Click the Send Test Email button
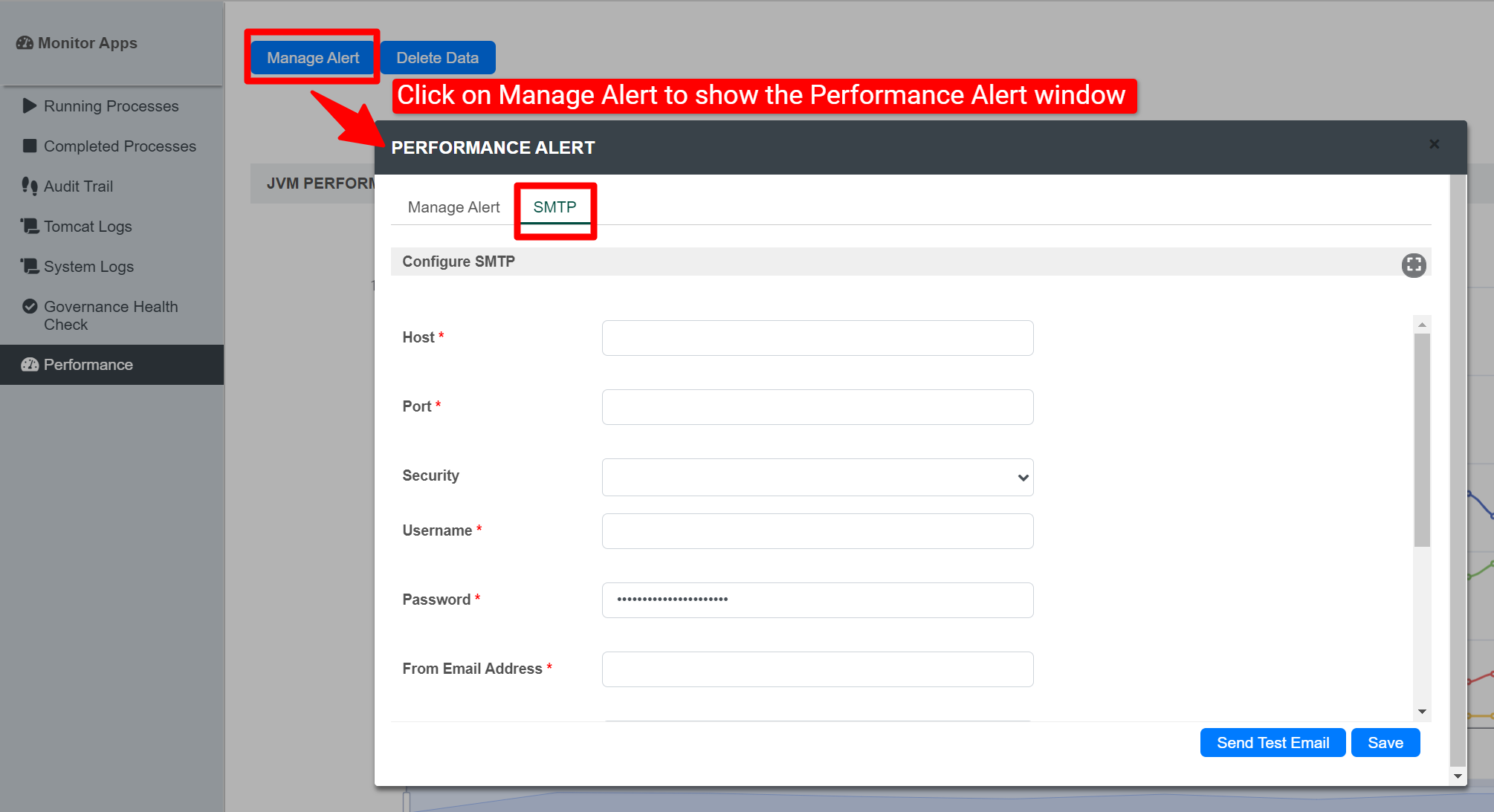Viewport: 1494px width, 812px height. (x=1272, y=743)
